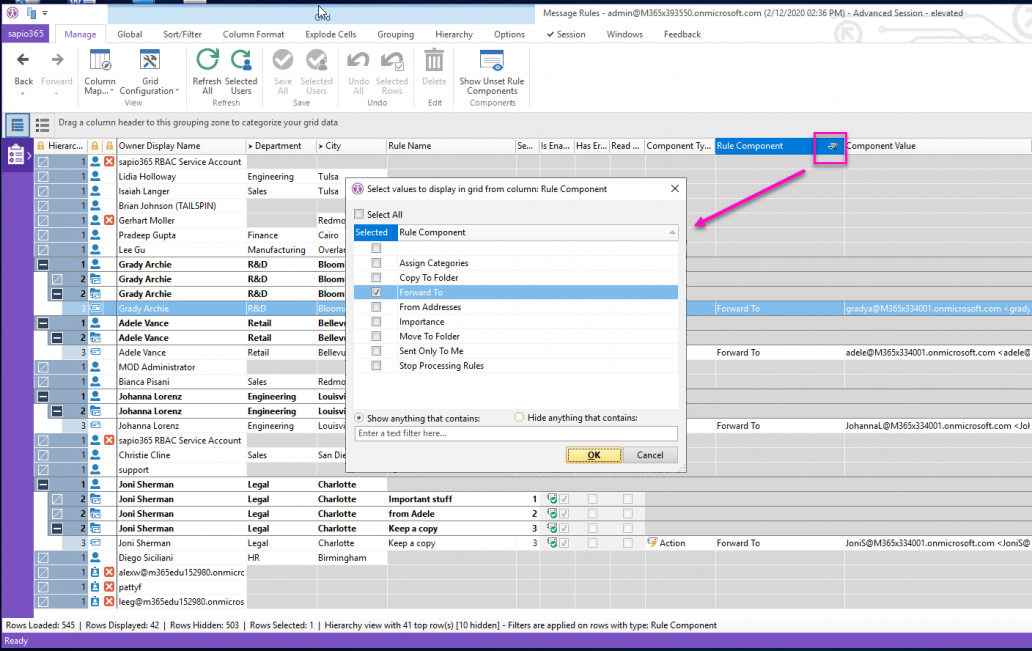This screenshot has width=1032, height=651.
Task: Click the 'Rows Hidden: 503' status text
Action: tap(204, 625)
